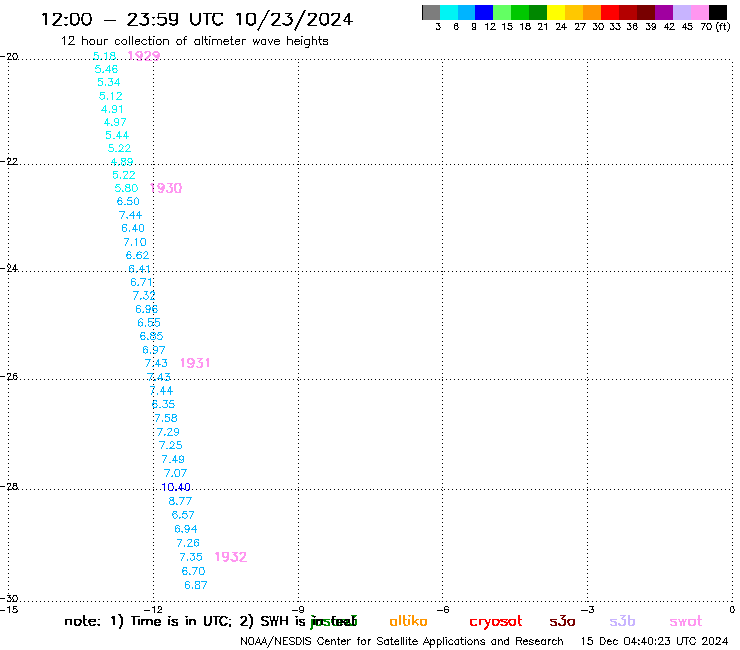Image resolution: width=740 pixels, height=650 pixels.
Task: Click the 4.97 wave height value
Action: [115, 122]
